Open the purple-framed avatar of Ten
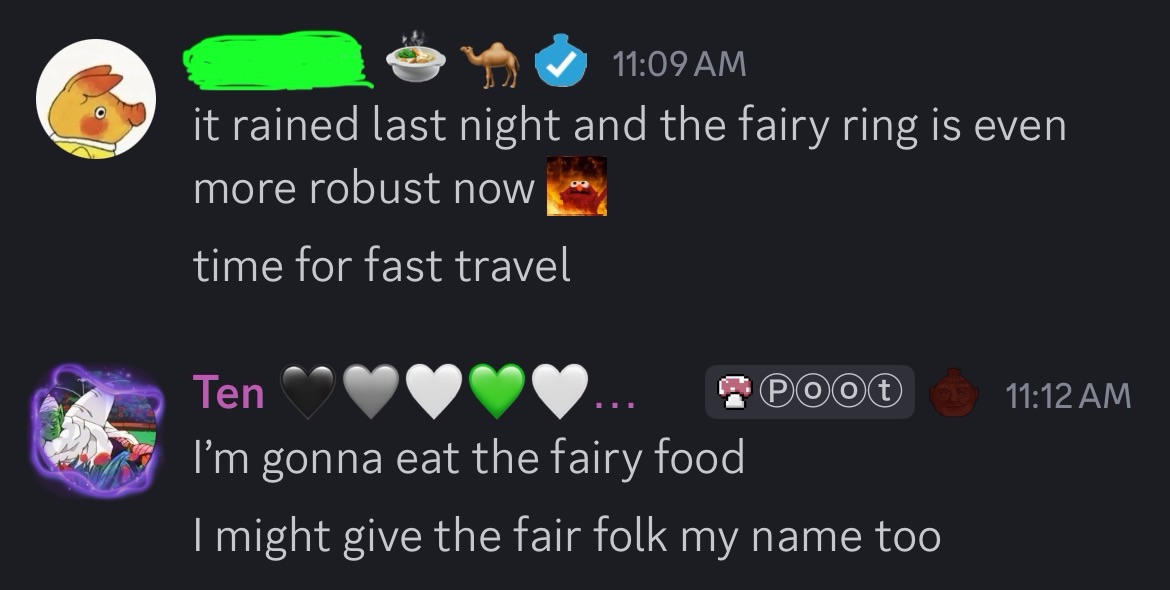Screen dimensions: 1170x590 point(96,429)
